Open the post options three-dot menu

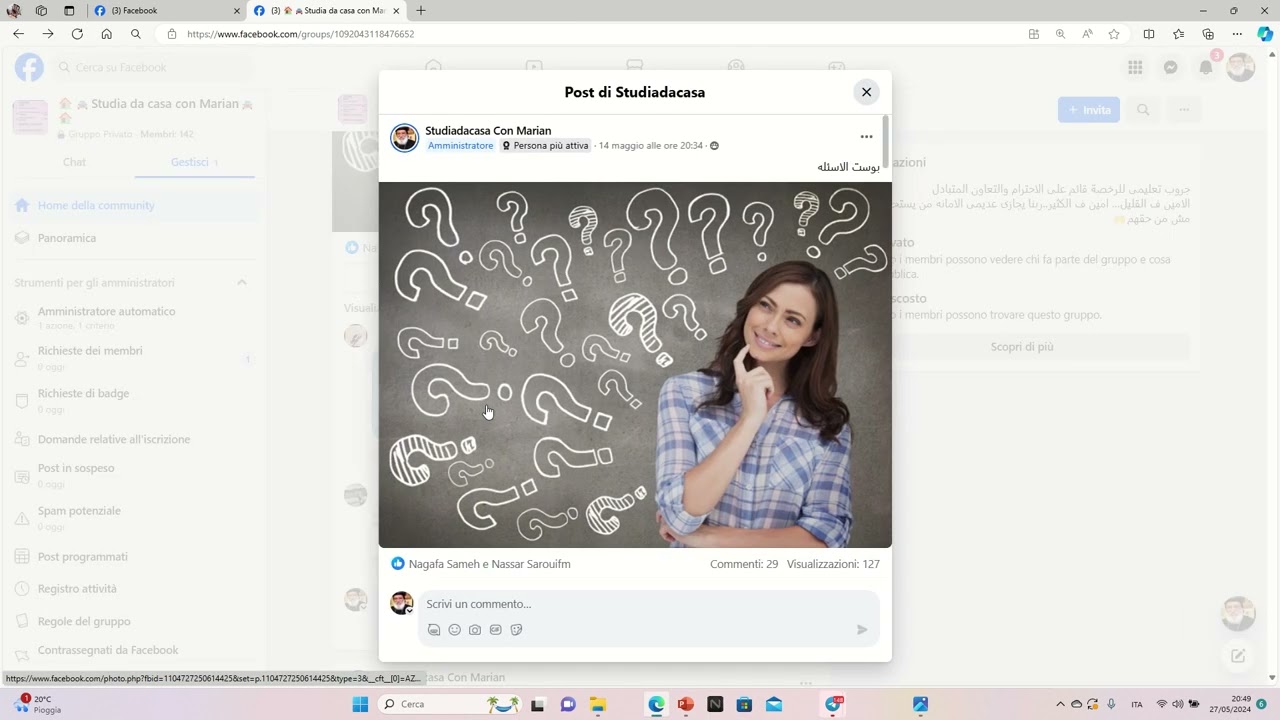(866, 137)
